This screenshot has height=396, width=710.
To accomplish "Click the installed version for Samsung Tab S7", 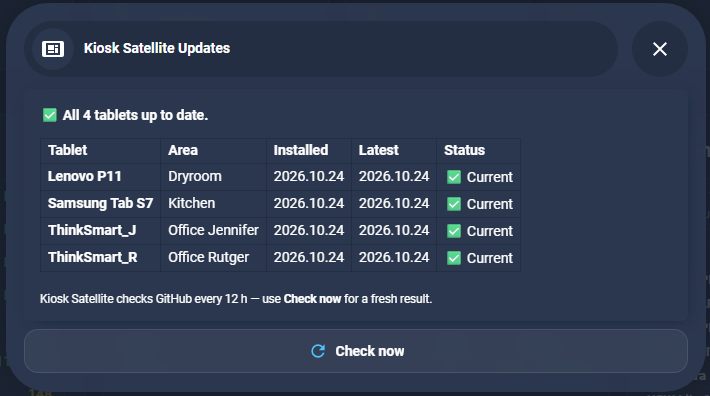I will point(309,203).
